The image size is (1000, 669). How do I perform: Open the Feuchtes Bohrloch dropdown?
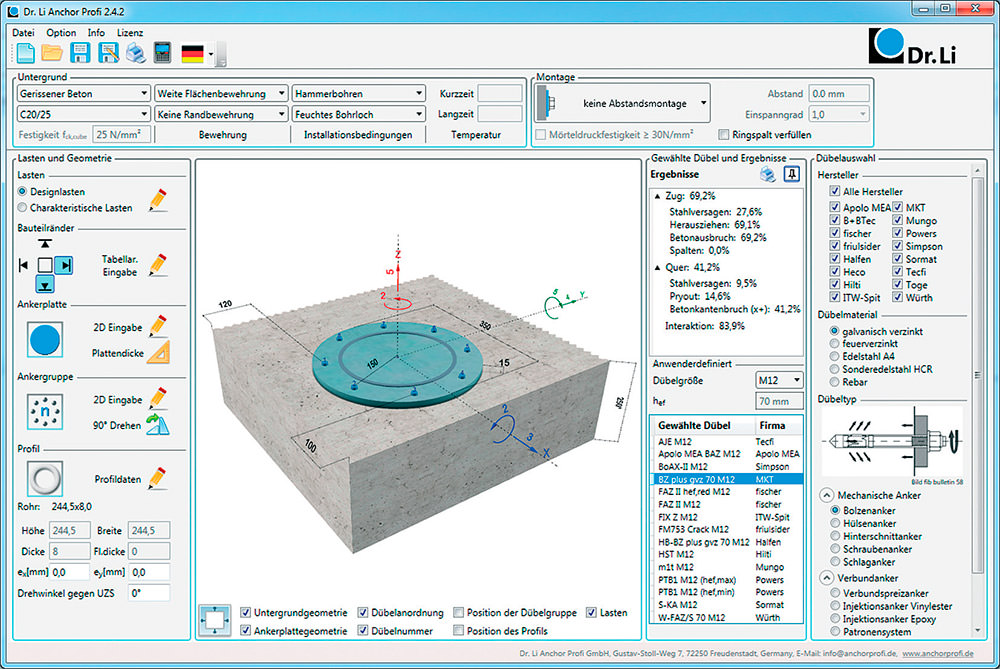coord(359,114)
